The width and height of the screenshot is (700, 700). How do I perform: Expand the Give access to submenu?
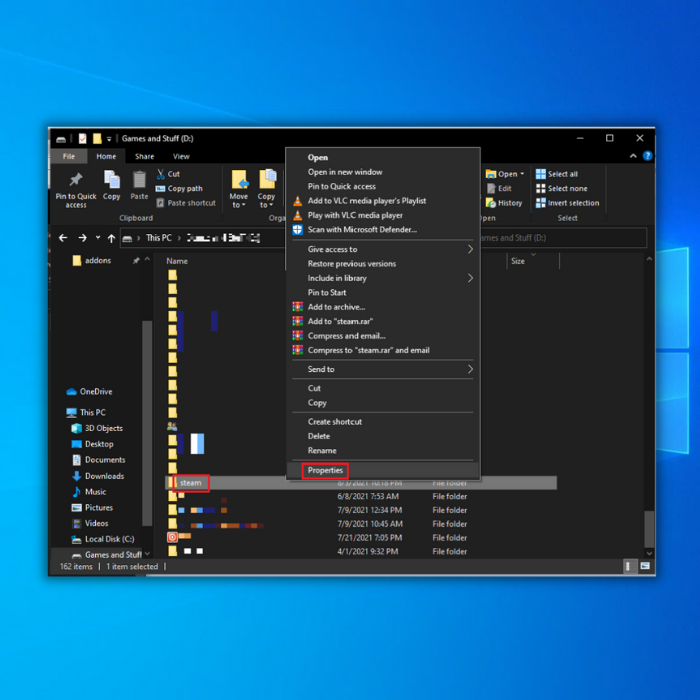470,249
